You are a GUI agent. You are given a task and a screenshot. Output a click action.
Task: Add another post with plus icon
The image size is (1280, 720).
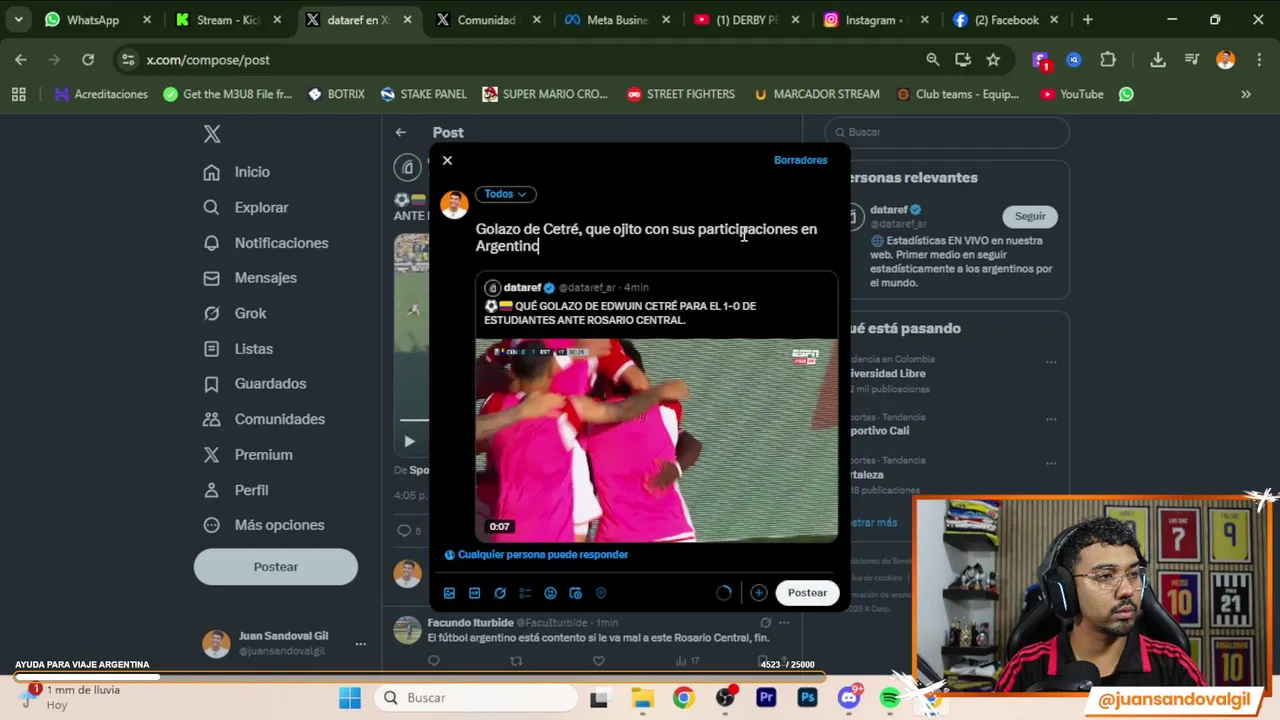pos(759,593)
